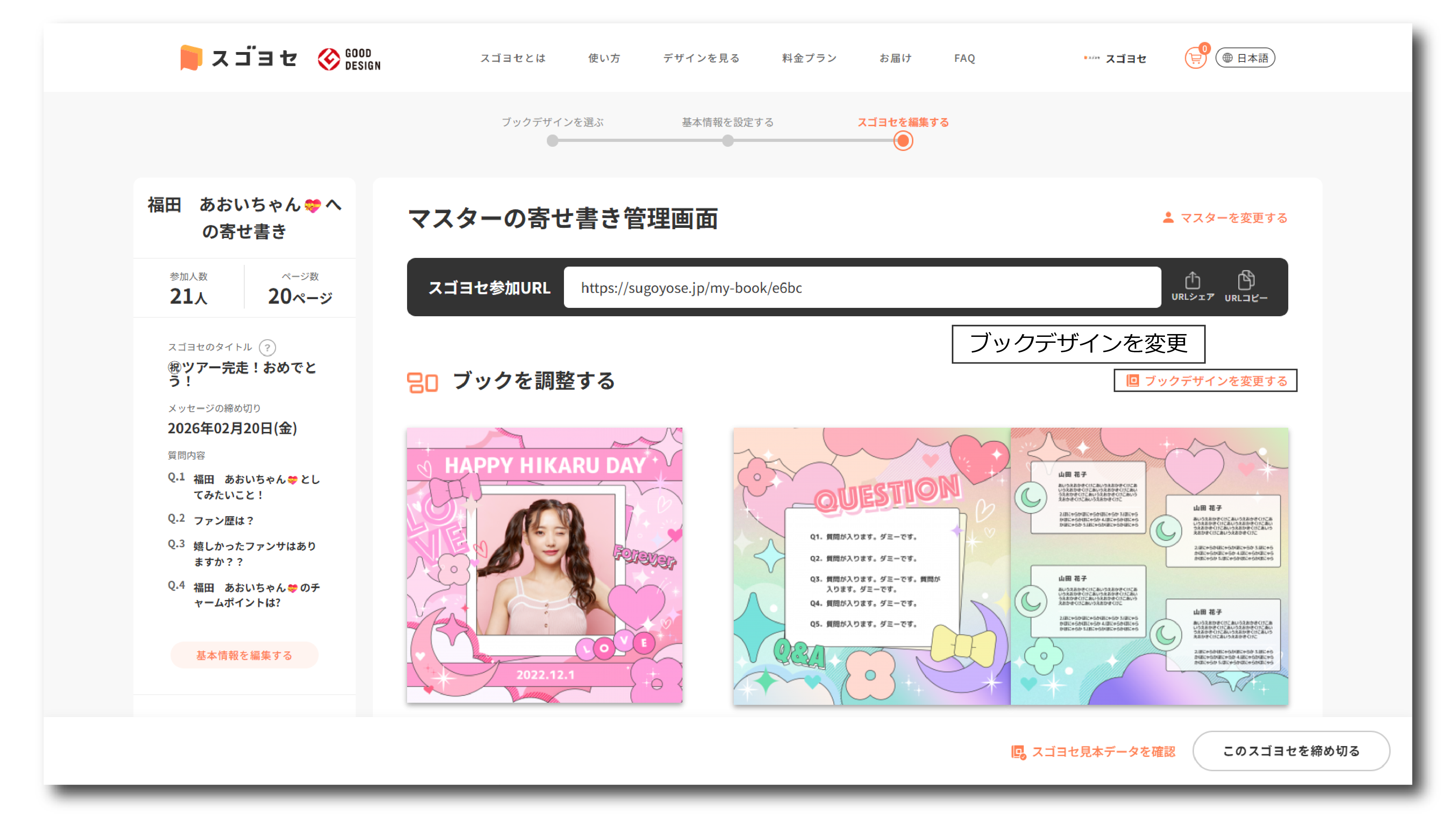Go to デザインを見る in navigation
The width and height of the screenshot is (1456, 817).
[701, 58]
